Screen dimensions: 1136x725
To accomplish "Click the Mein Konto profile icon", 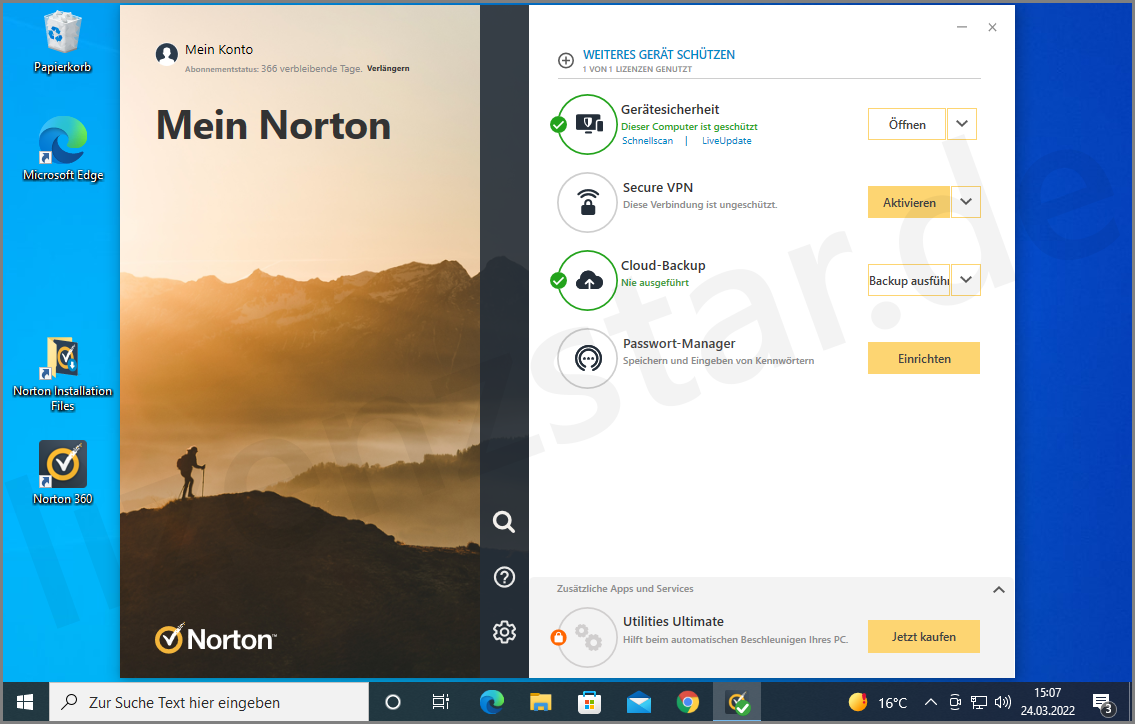I will 166,53.
